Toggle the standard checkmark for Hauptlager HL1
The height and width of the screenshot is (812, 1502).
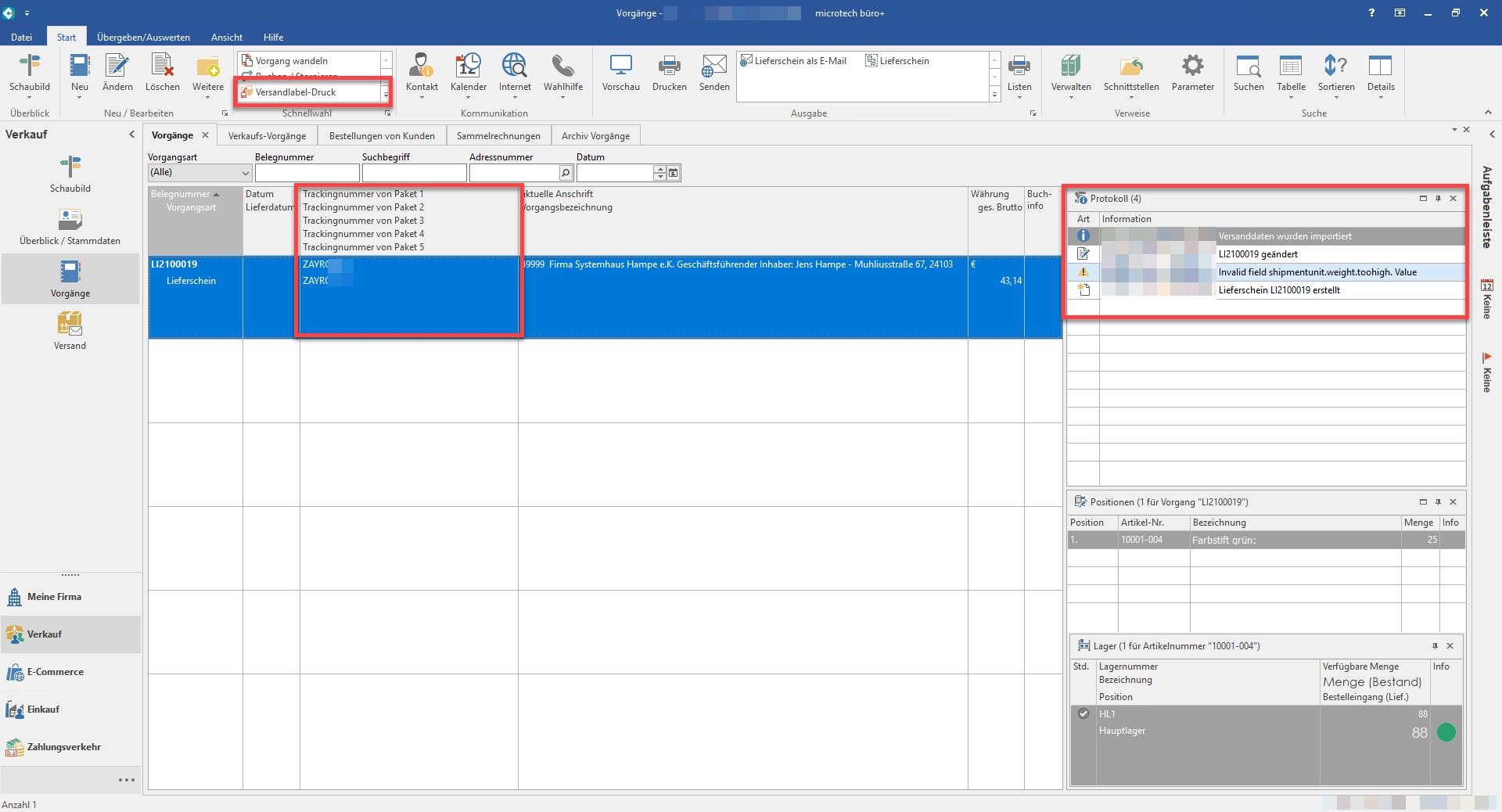click(x=1083, y=713)
